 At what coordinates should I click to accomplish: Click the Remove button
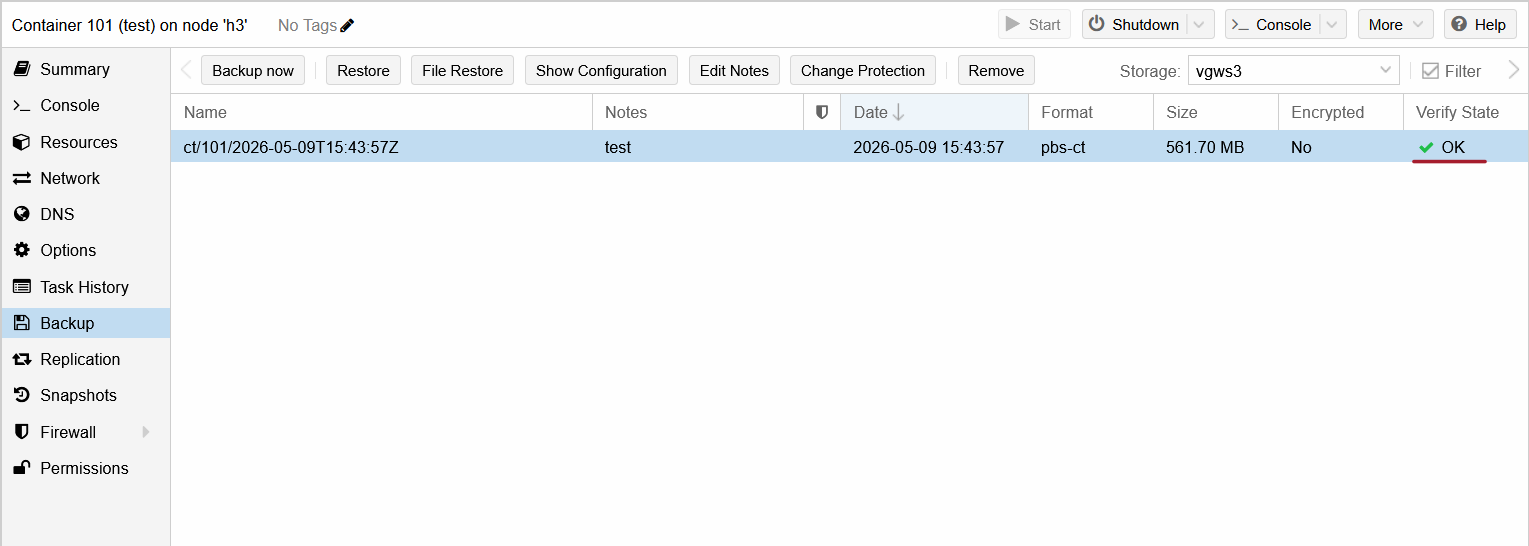[996, 70]
